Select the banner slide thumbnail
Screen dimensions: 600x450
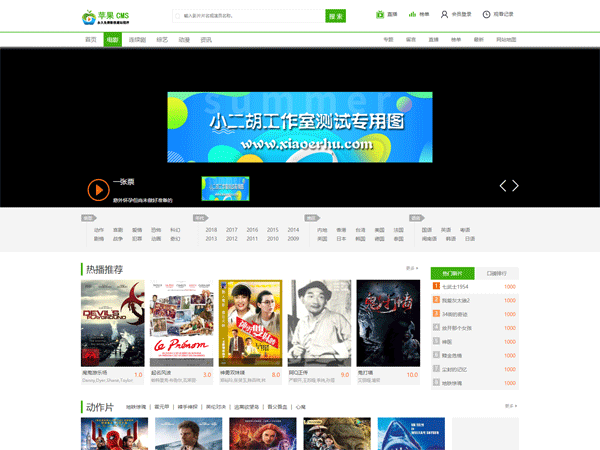(225, 188)
